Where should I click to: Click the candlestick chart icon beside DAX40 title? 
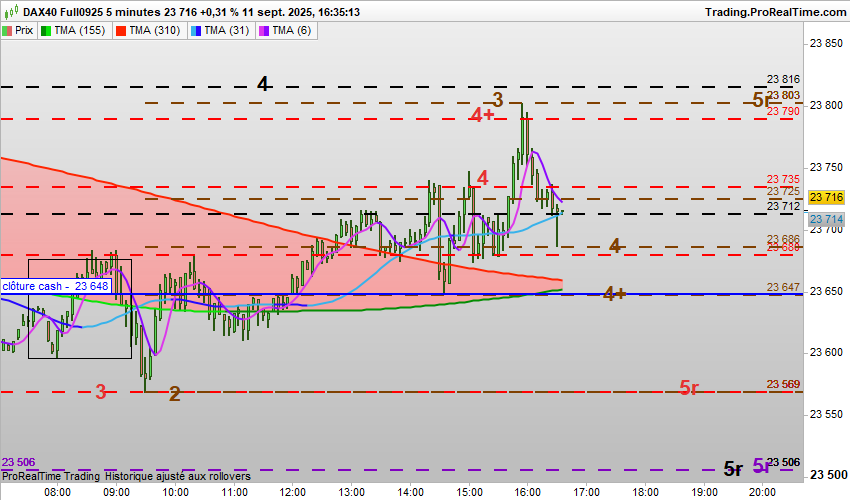click(x=11, y=11)
